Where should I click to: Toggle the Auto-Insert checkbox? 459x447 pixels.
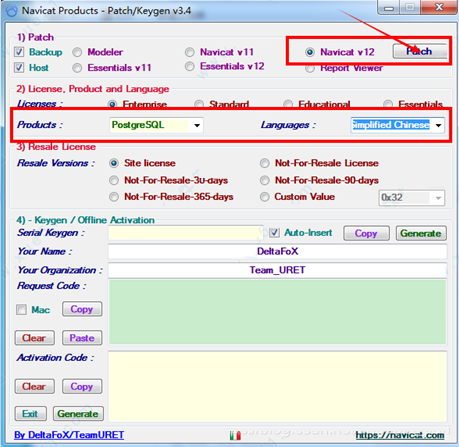click(274, 232)
